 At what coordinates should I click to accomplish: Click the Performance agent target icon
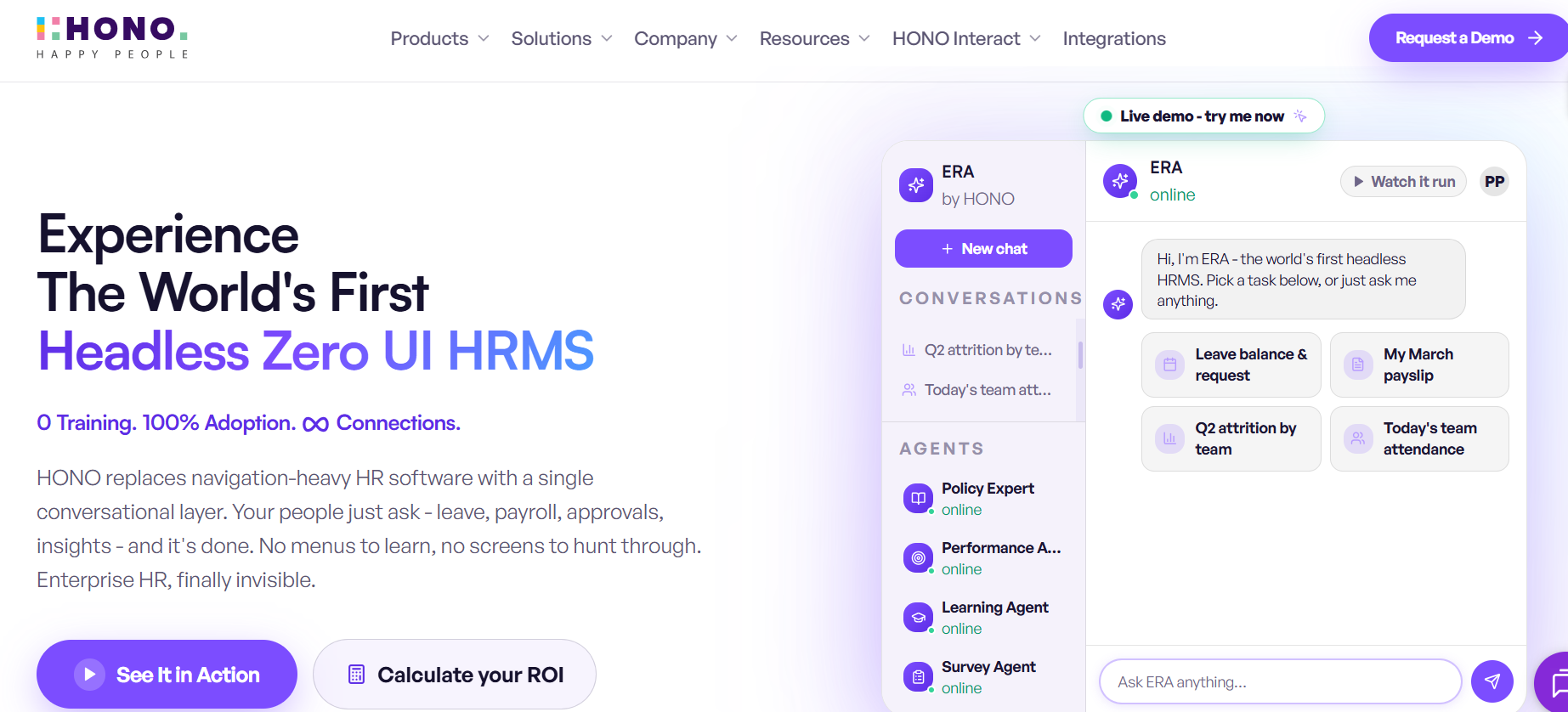[x=918, y=558]
